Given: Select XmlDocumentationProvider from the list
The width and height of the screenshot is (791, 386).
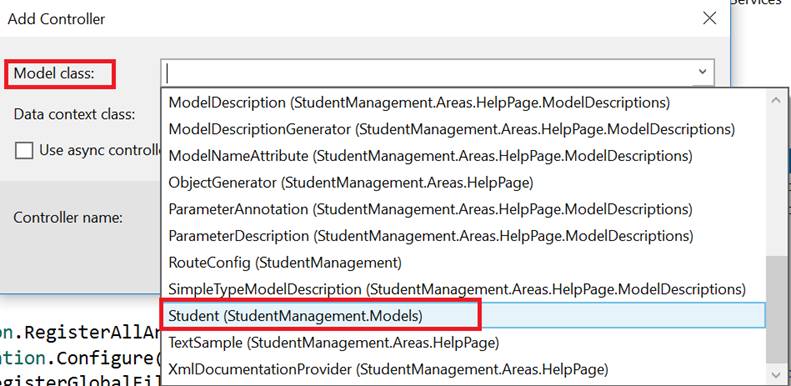Looking at the screenshot, I should pos(463,370).
